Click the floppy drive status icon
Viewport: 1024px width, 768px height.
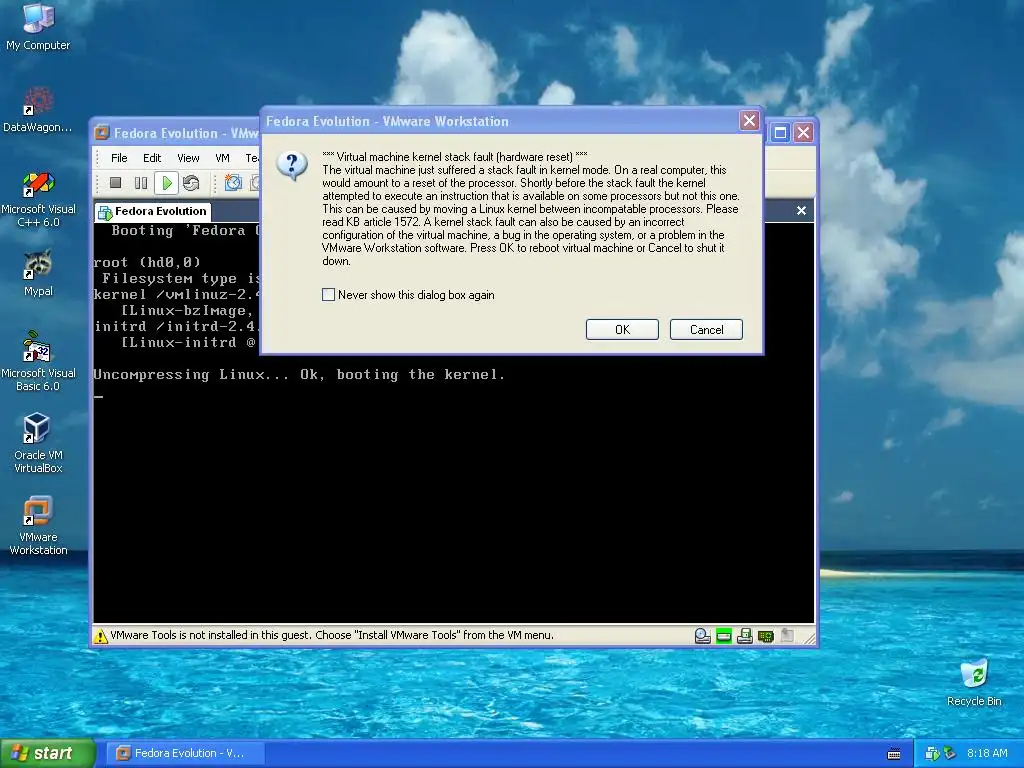(x=744, y=635)
